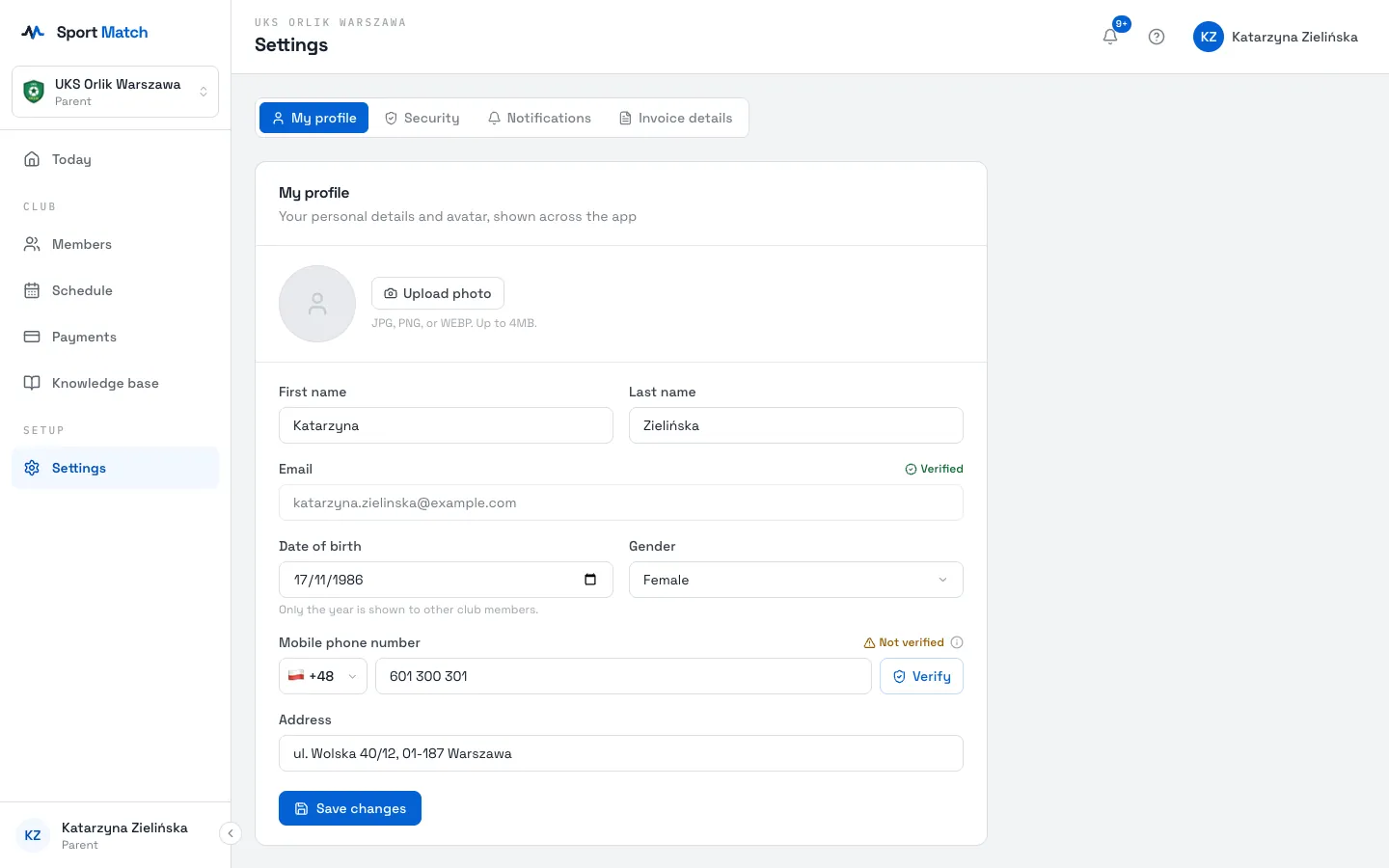Click the Last name field
The height and width of the screenshot is (868, 1389).
pos(796,425)
